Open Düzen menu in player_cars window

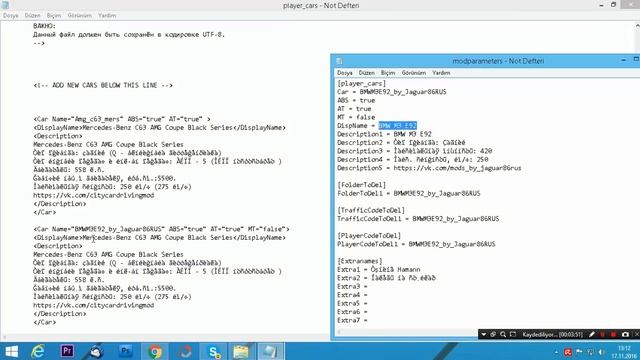(32, 16)
